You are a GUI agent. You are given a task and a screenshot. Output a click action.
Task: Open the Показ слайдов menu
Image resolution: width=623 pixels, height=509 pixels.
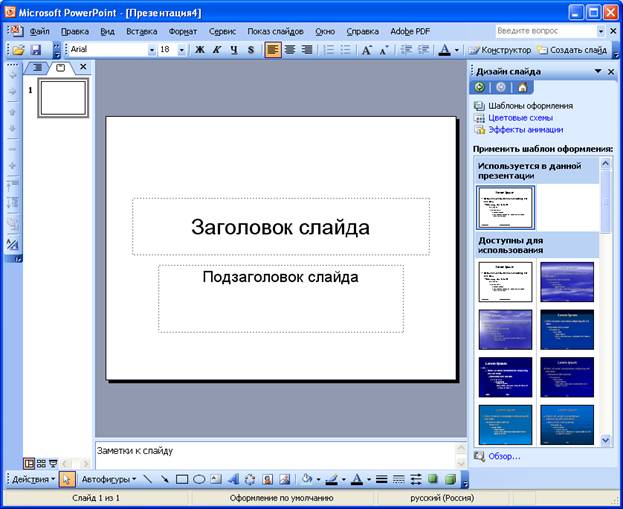[275, 31]
